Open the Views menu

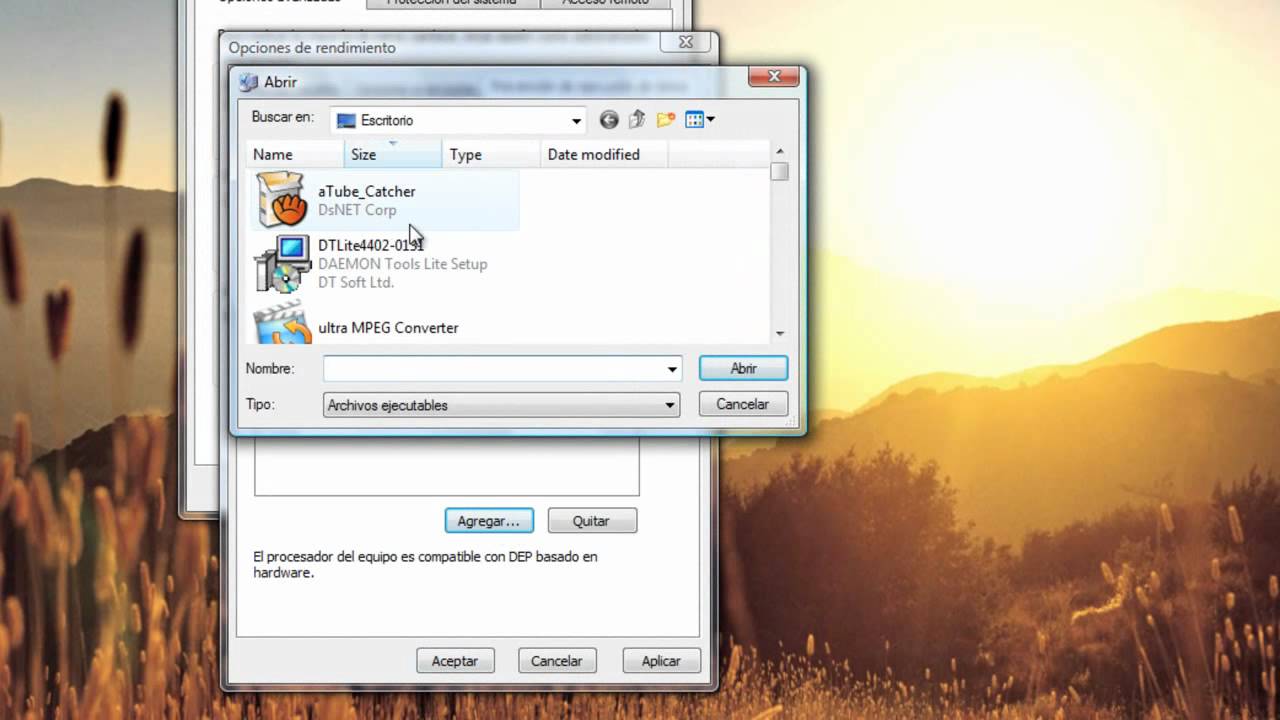pos(700,120)
